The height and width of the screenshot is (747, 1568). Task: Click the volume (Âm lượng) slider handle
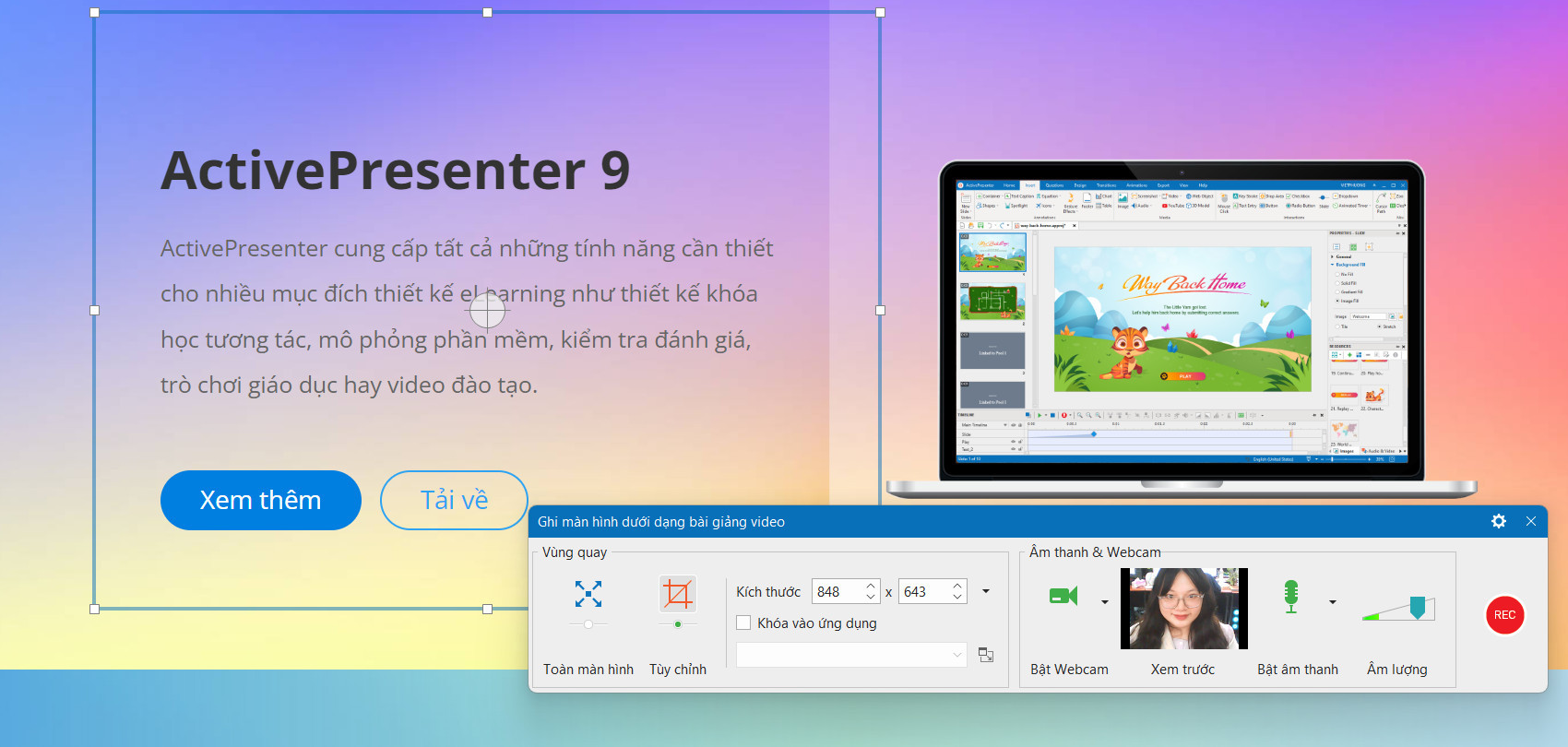[1418, 608]
